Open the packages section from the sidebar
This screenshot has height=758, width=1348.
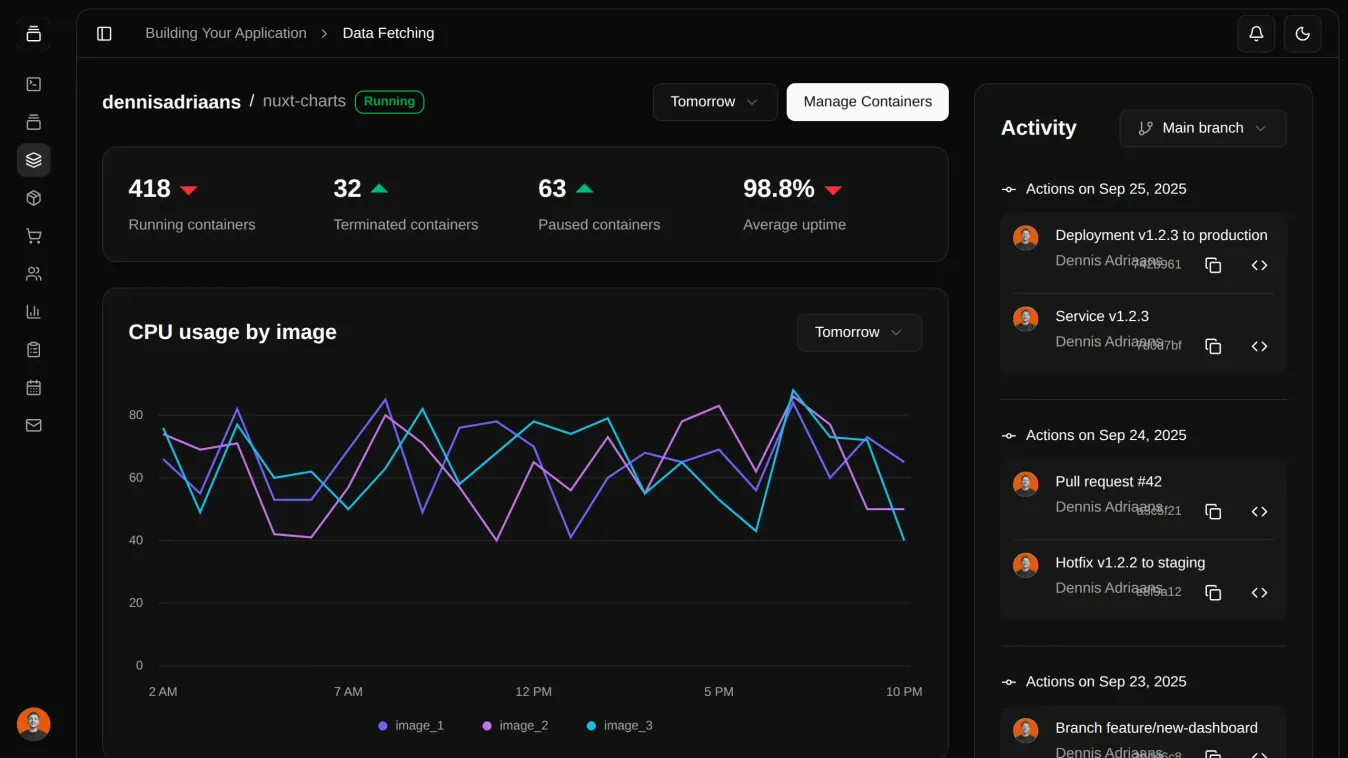click(x=33, y=197)
